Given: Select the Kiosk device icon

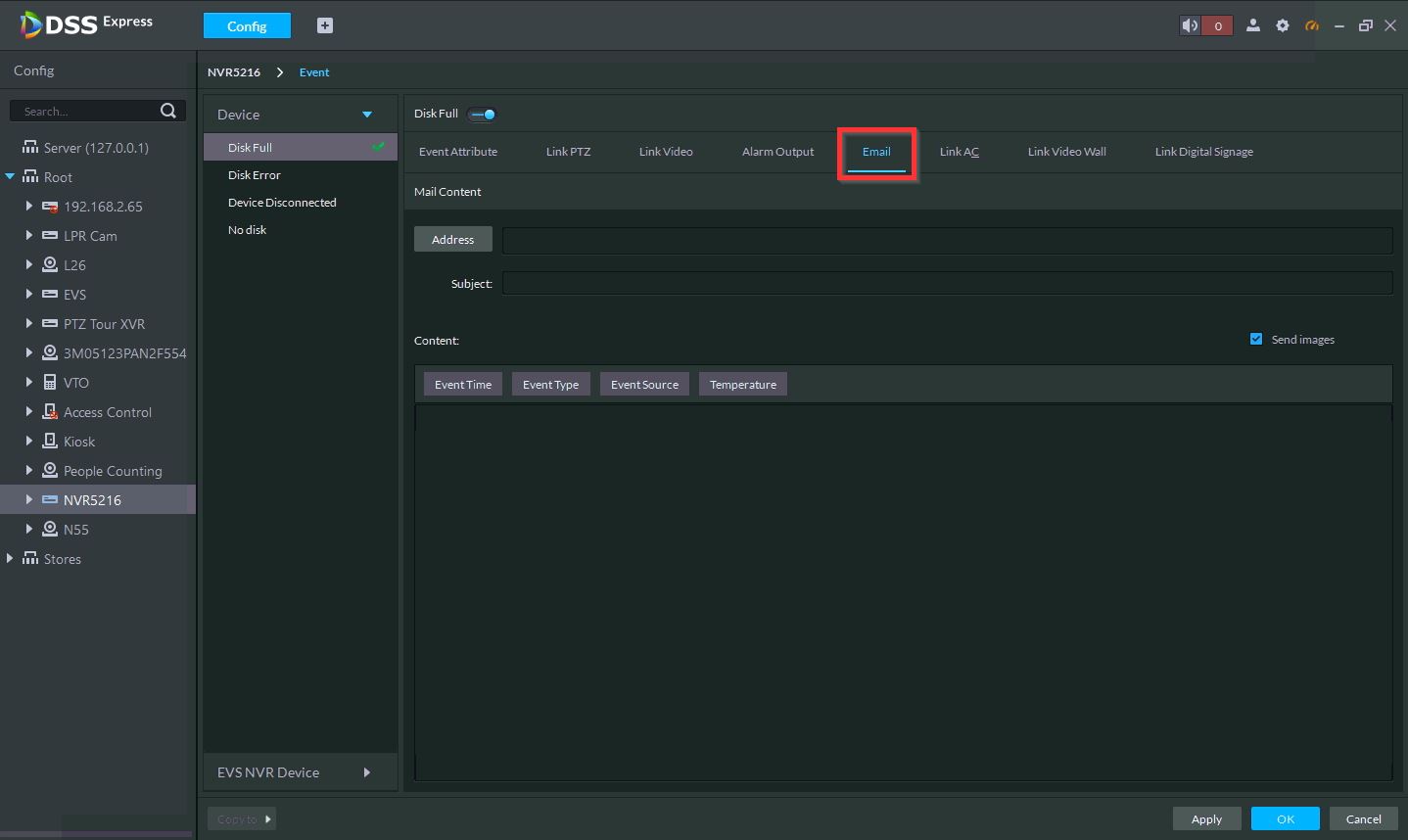Looking at the screenshot, I should 50,441.
